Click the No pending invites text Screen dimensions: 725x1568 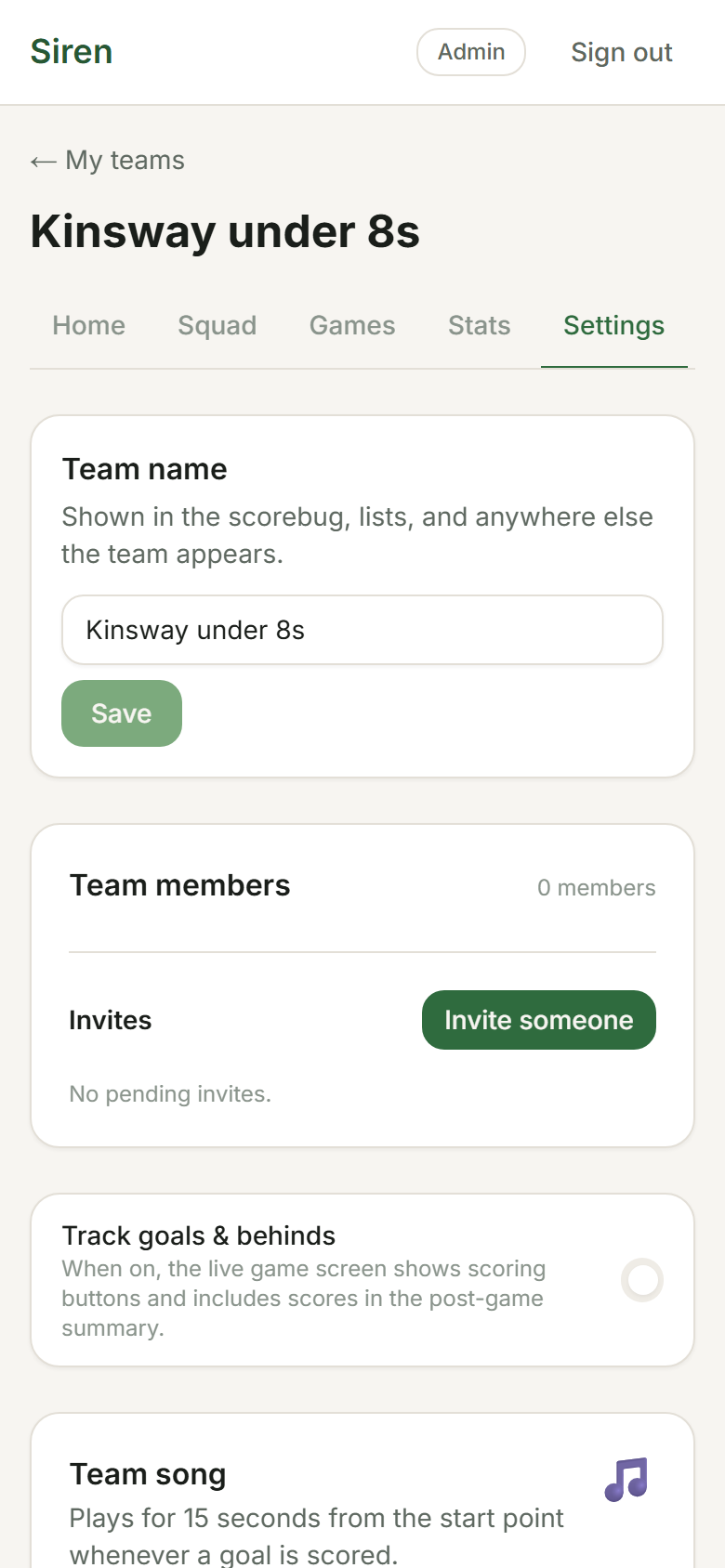[x=170, y=1094]
